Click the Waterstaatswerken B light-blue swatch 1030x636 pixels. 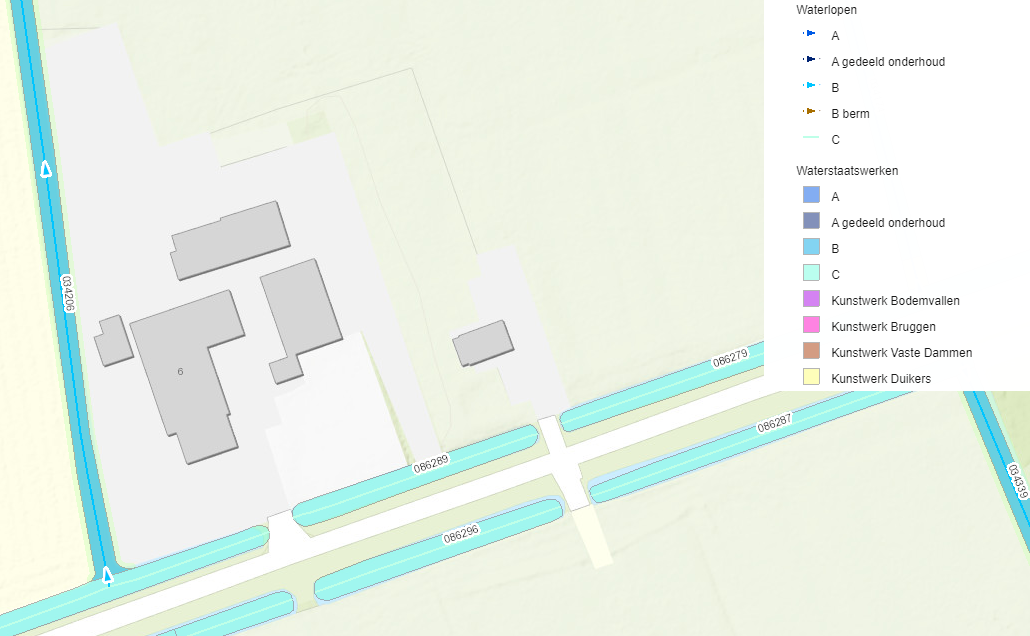[811, 247]
